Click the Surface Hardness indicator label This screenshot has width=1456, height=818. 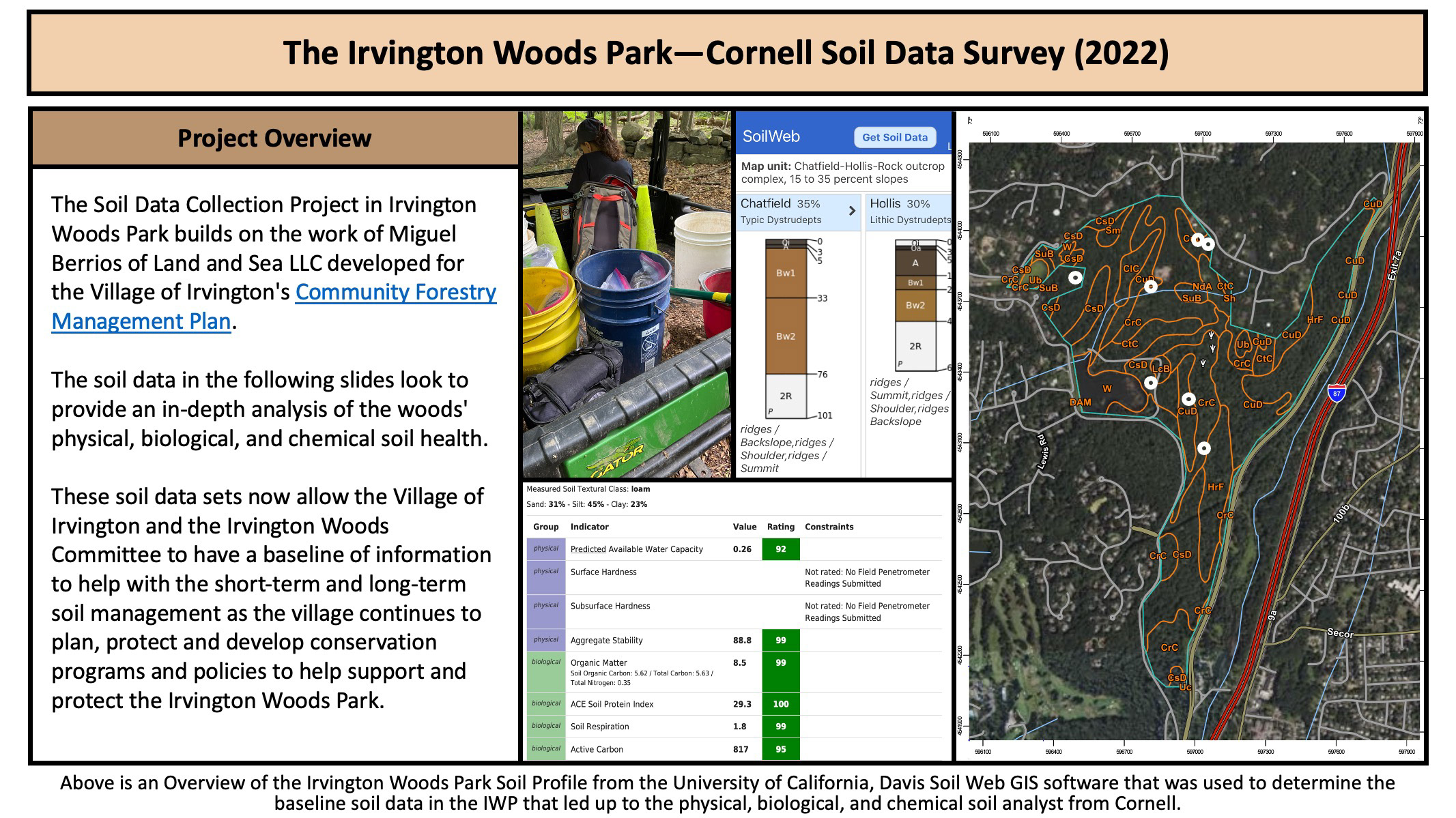[603, 572]
